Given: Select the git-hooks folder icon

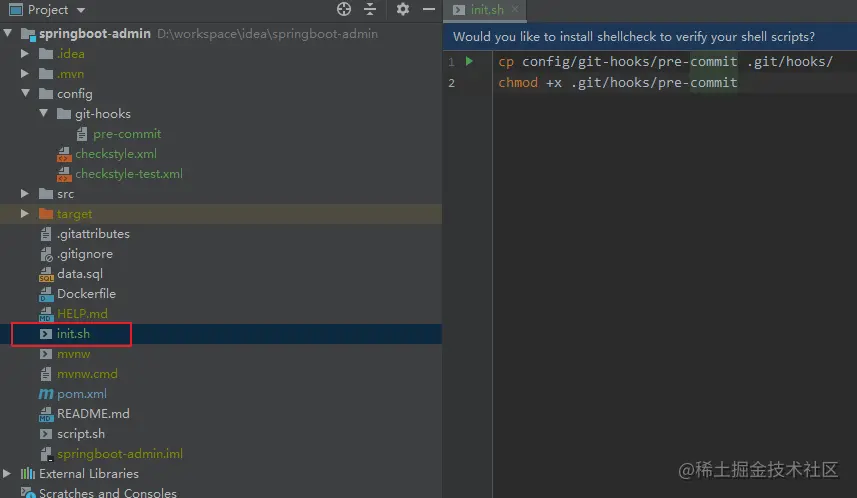Looking at the screenshot, I should 64,114.
